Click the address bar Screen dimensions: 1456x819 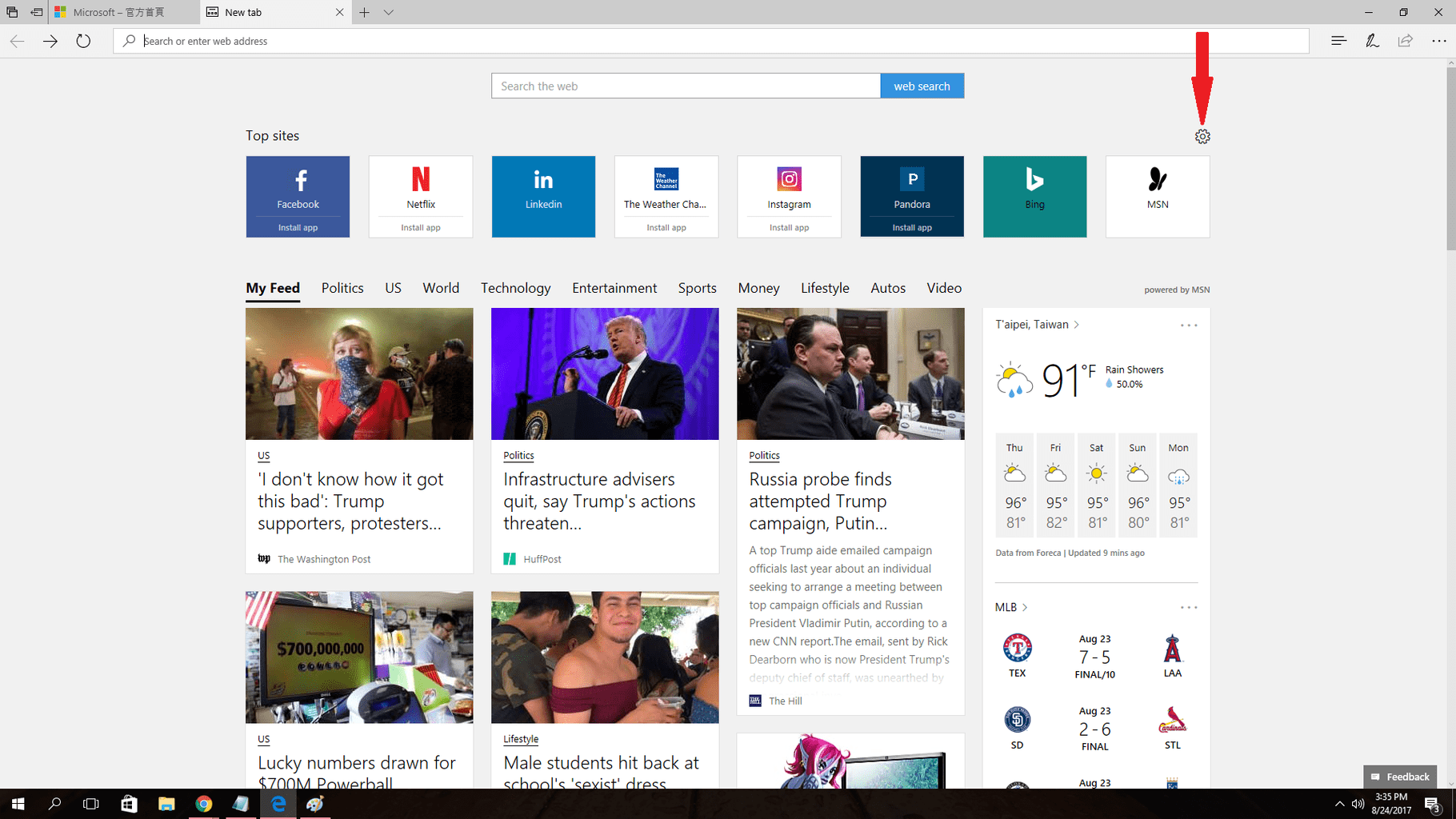[711, 41]
